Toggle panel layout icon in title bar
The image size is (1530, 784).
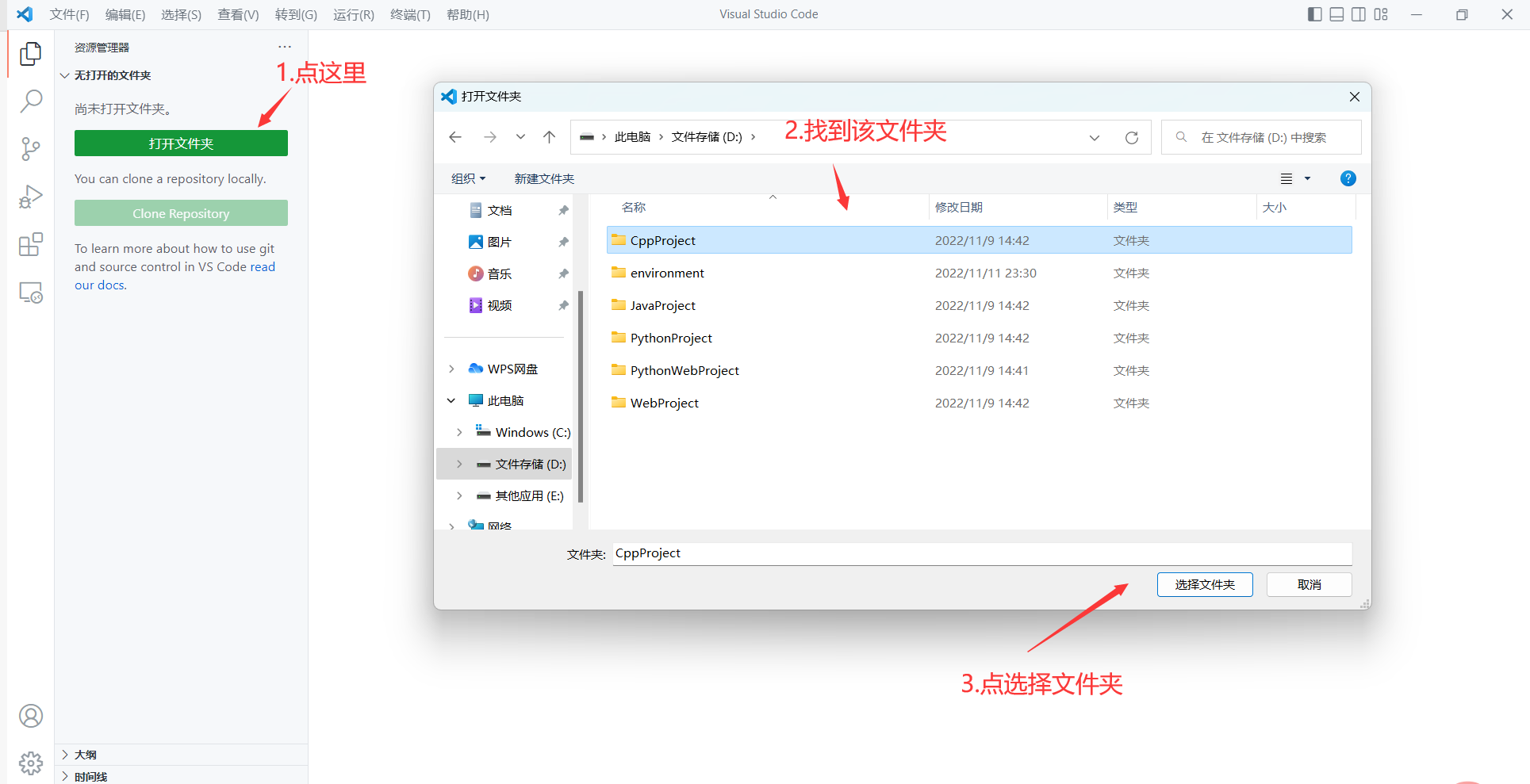tap(1336, 14)
